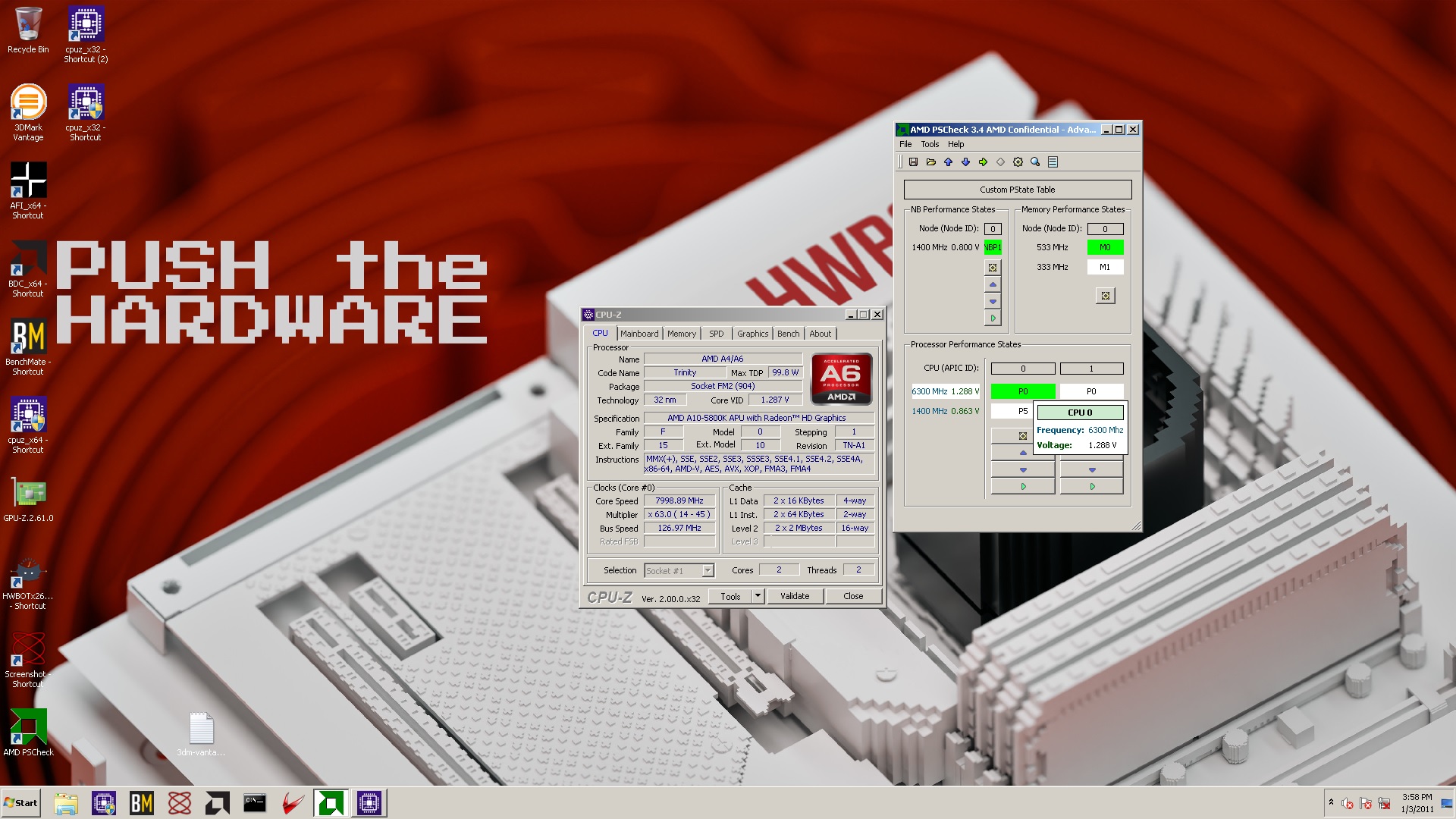Open Windows Explorer from the taskbar

pyautogui.click(x=66, y=803)
